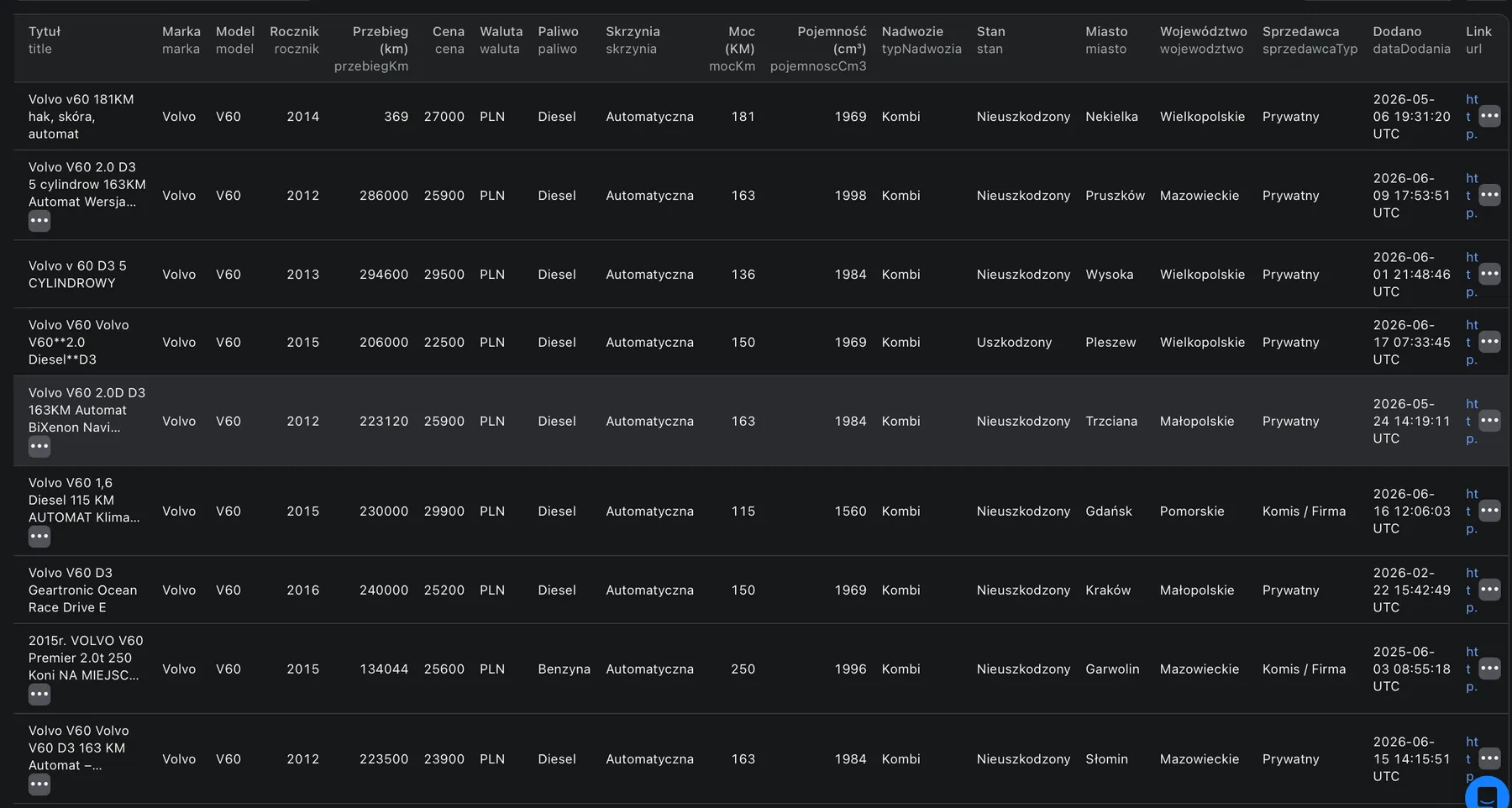Expand truncated title of 2015r. VOLVO V60 Premier row

point(39,695)
